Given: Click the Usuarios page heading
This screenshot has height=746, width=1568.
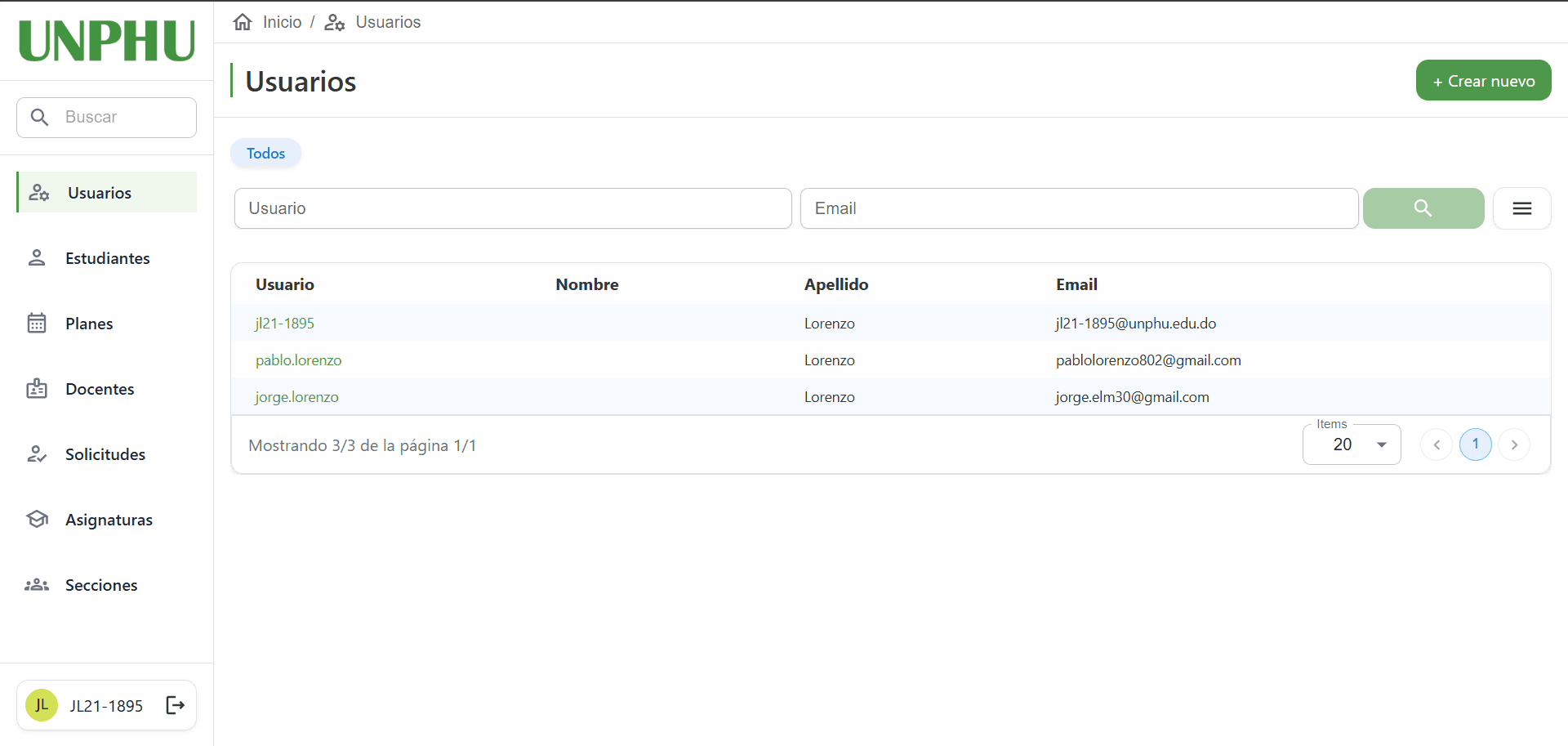Looking at the screenshot, I should (x=301, y=82).
